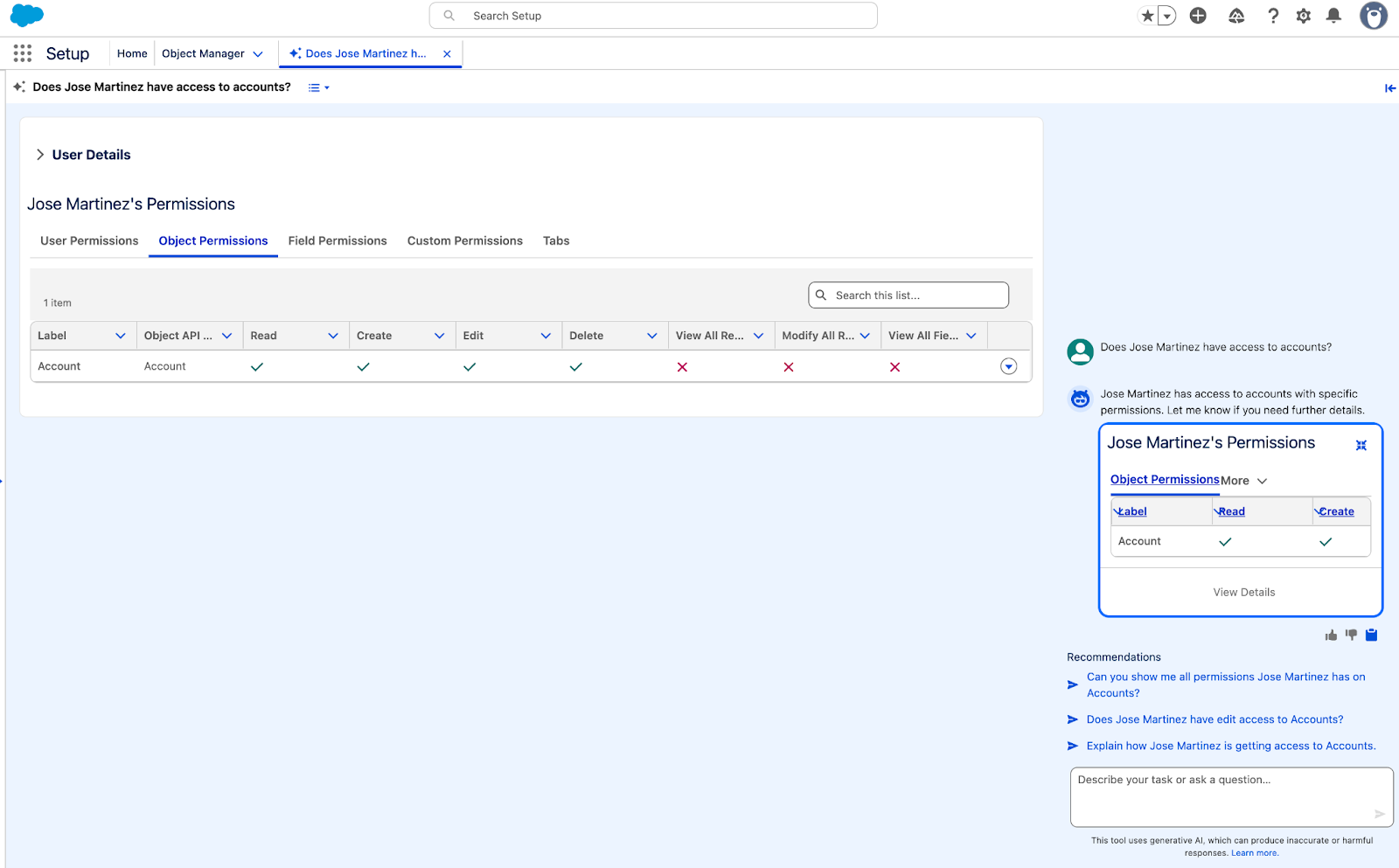Switch to the User Permissions tab

click(88, 240)
